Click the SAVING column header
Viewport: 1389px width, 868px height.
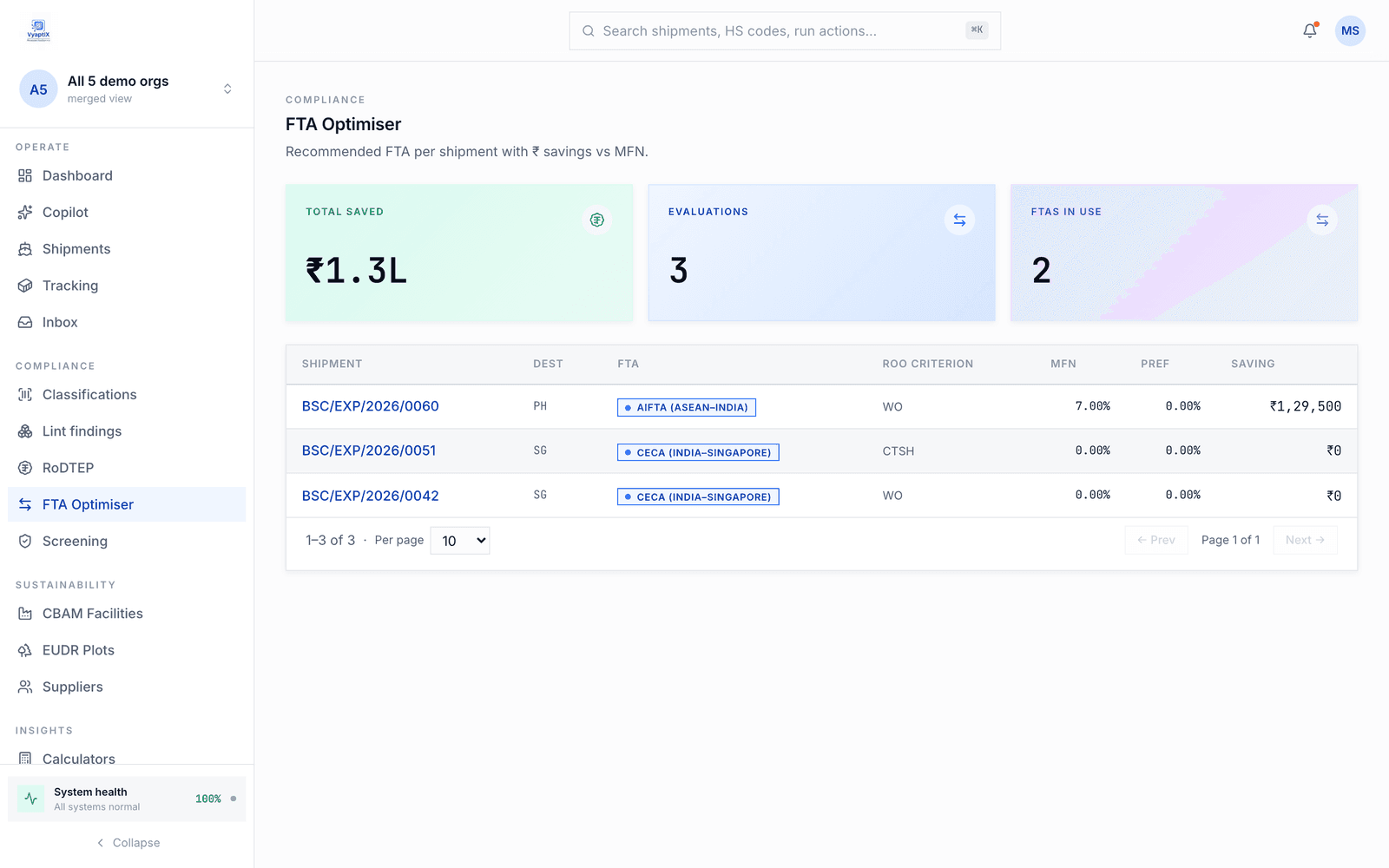[1253, 364]
